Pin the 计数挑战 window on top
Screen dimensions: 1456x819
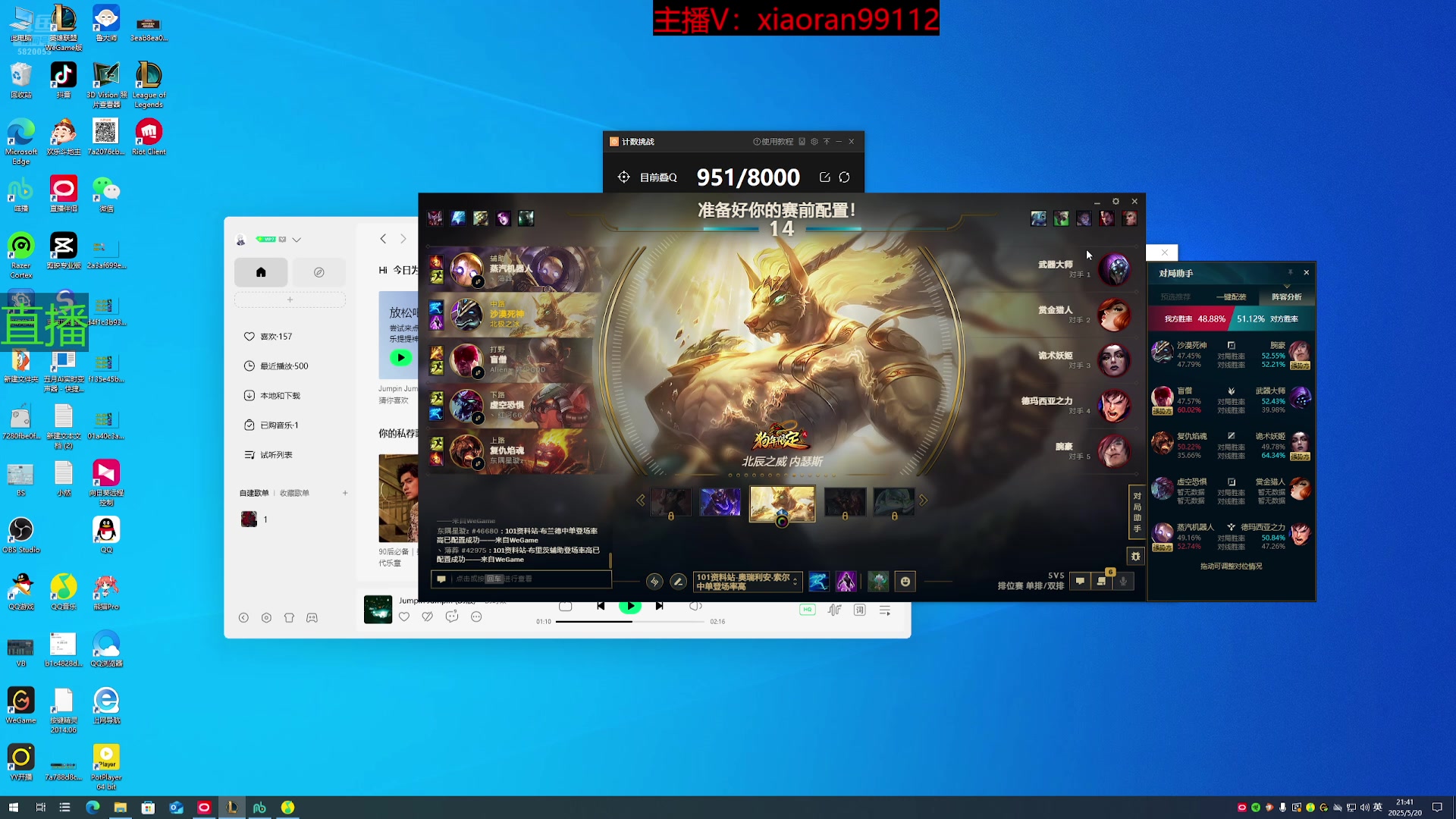click(827, 142)
